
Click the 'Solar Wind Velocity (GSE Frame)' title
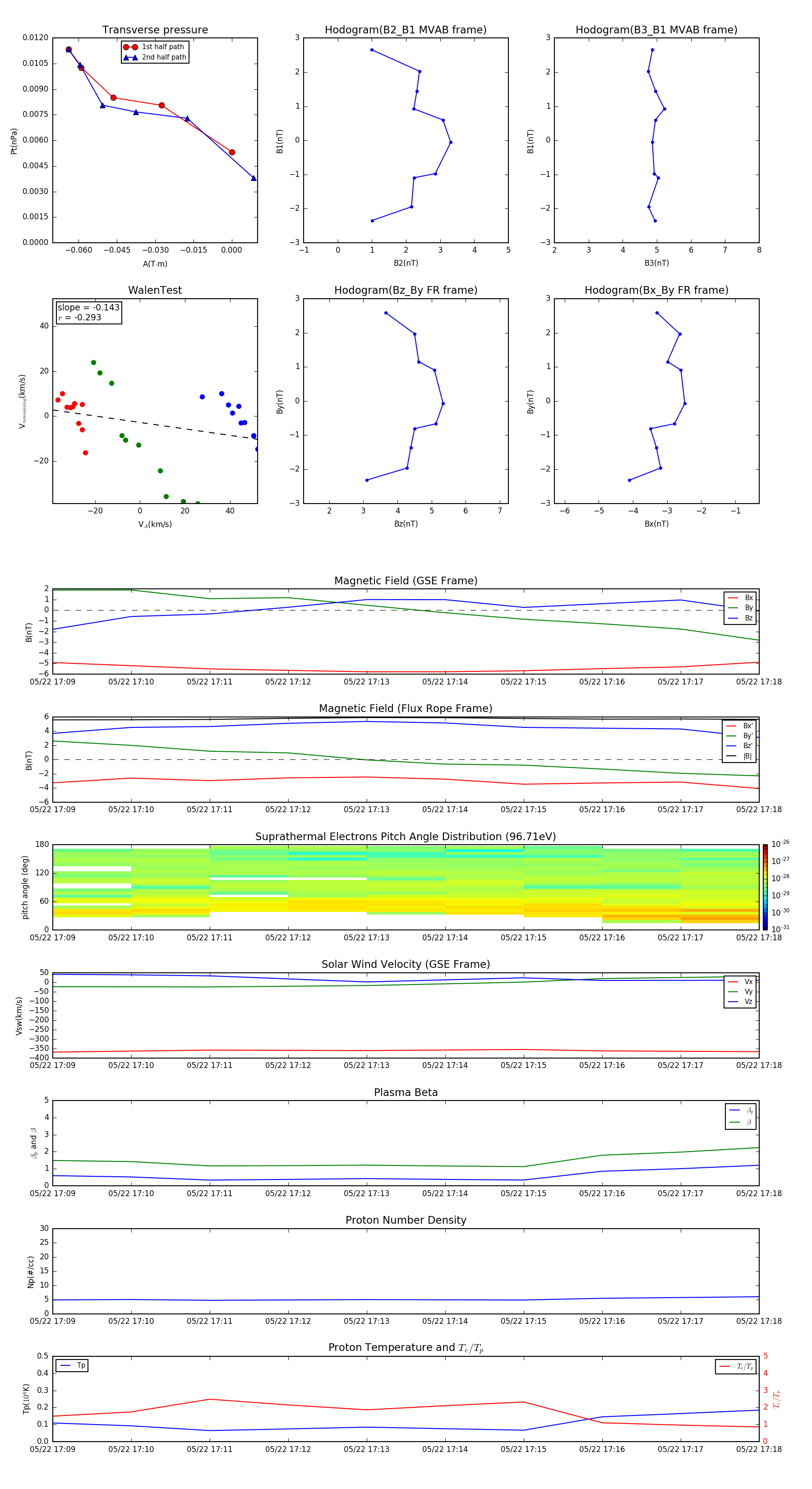pyautogui.click(x=406, y=964)
